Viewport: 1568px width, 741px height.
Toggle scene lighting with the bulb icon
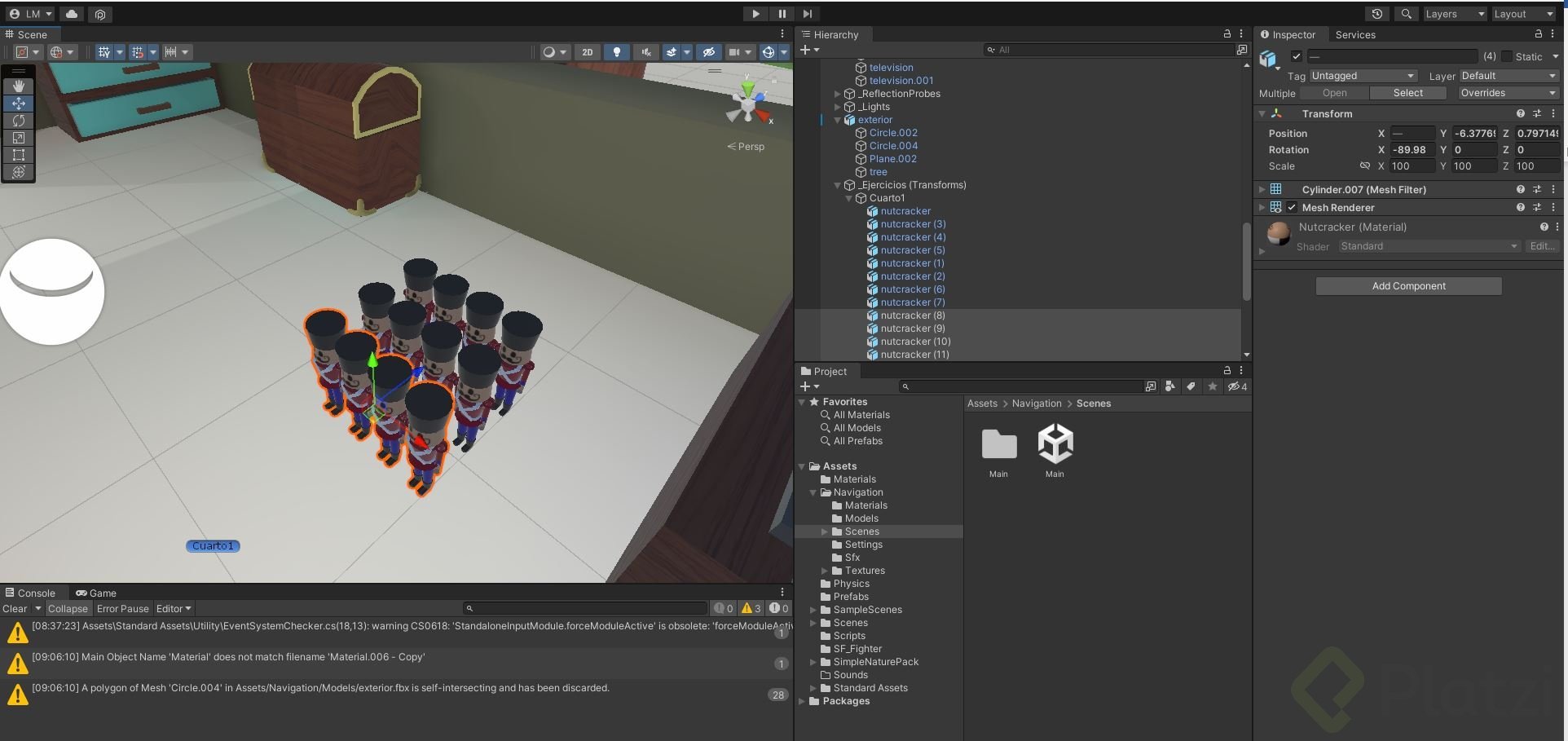click(617, 52)
